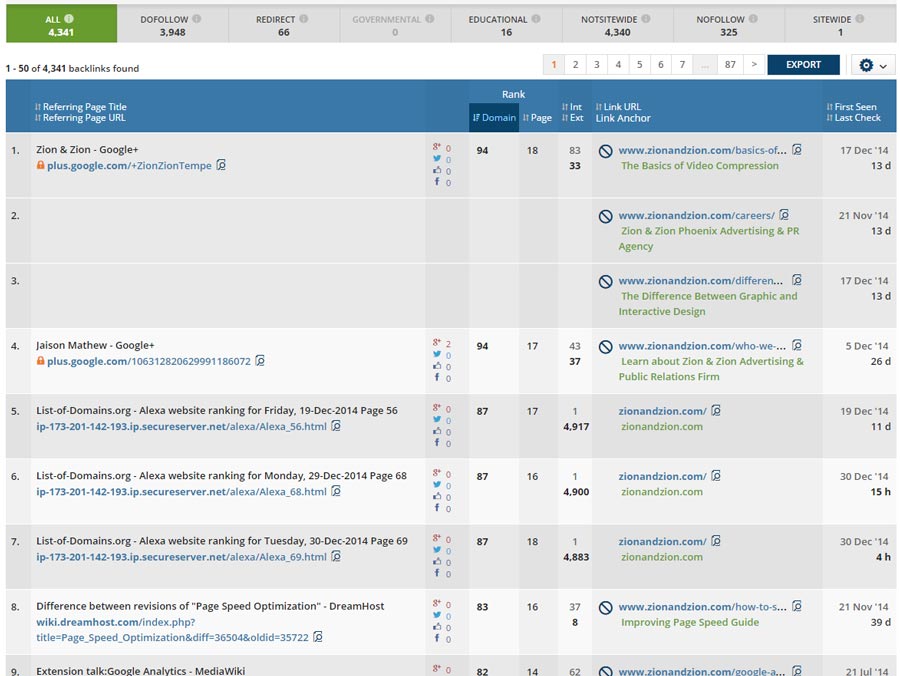Open www.zionandzion.com/careers/ link URL
Screen dimensions: 900x676
click(x=696, y=215)
